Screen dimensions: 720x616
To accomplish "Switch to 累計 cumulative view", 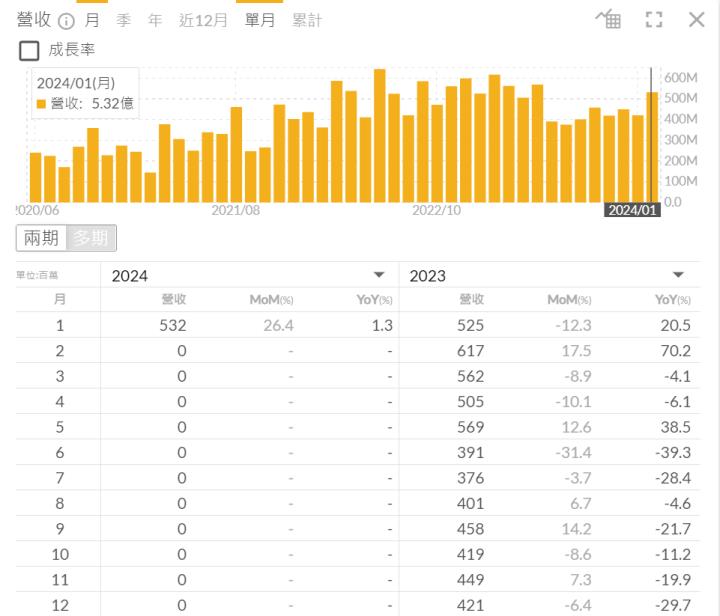I will (307, 20).
